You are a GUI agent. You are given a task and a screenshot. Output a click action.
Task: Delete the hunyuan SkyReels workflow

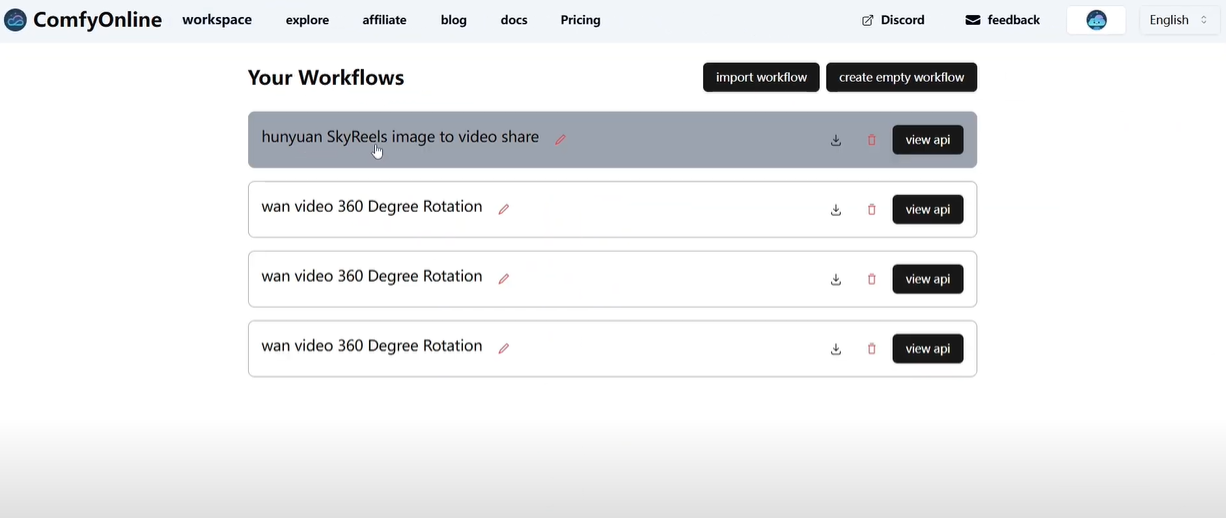click(871, 140)
